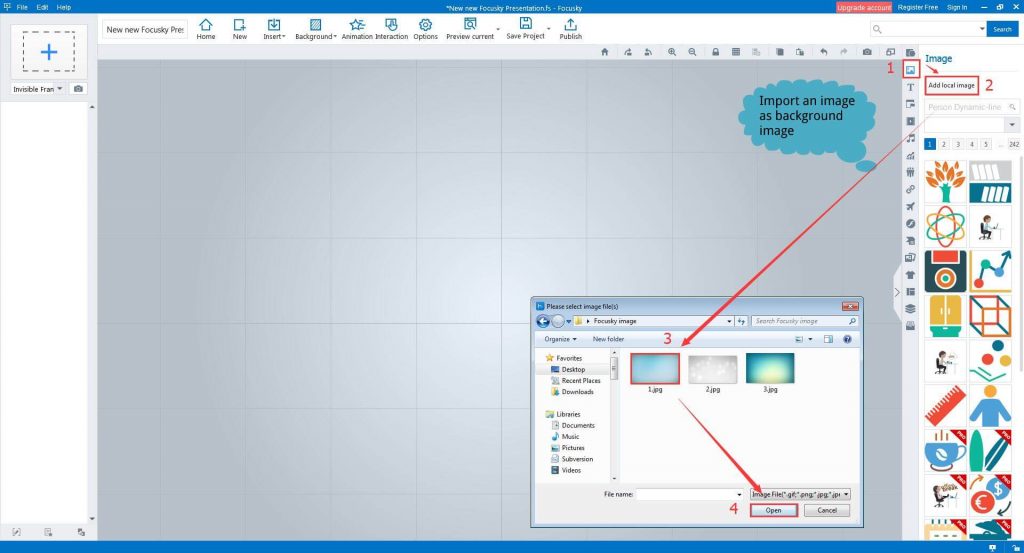Select the Text tool in the right sidebar
This screenshot has height=553, width=1024.
click(x=910, y=87)
